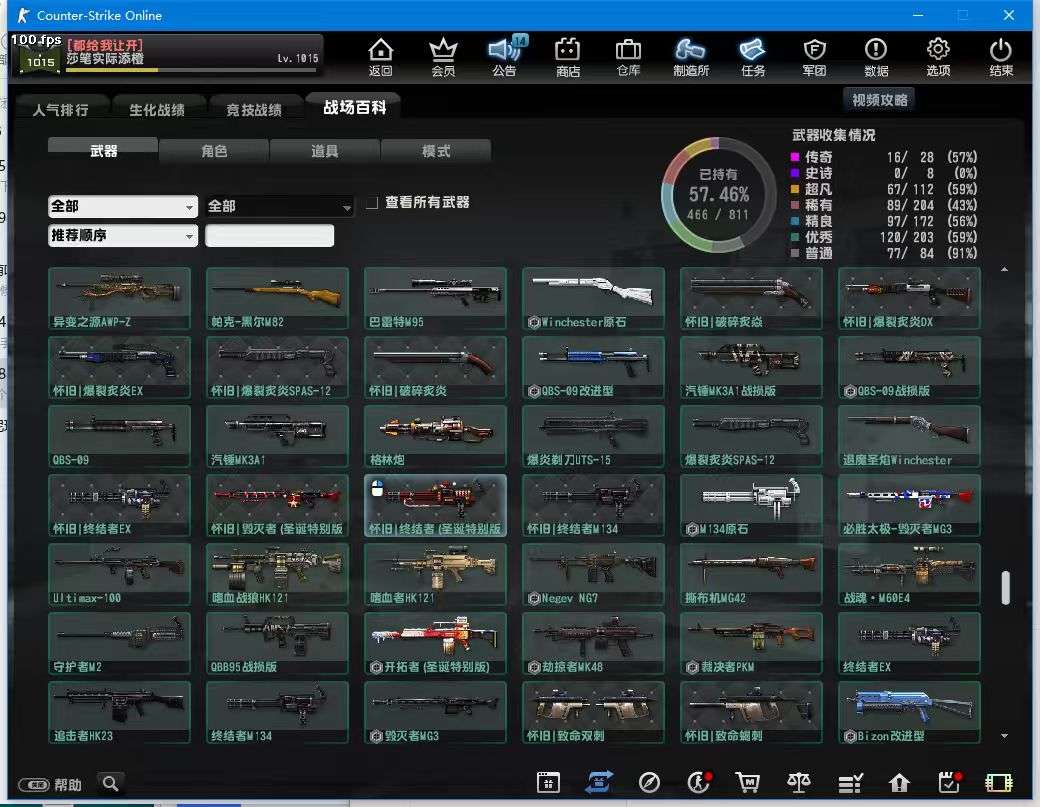Select the Bizon改进型 weapon card

tap(909, 712)
